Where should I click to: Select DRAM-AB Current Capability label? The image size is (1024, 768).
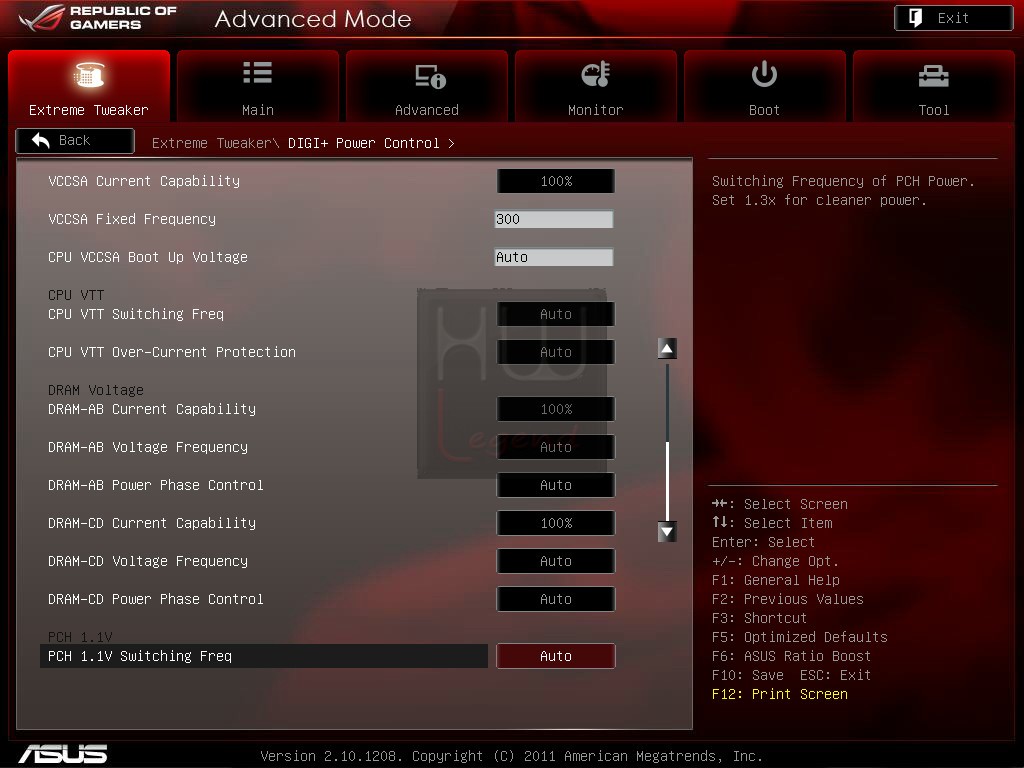tap(152, 409)
